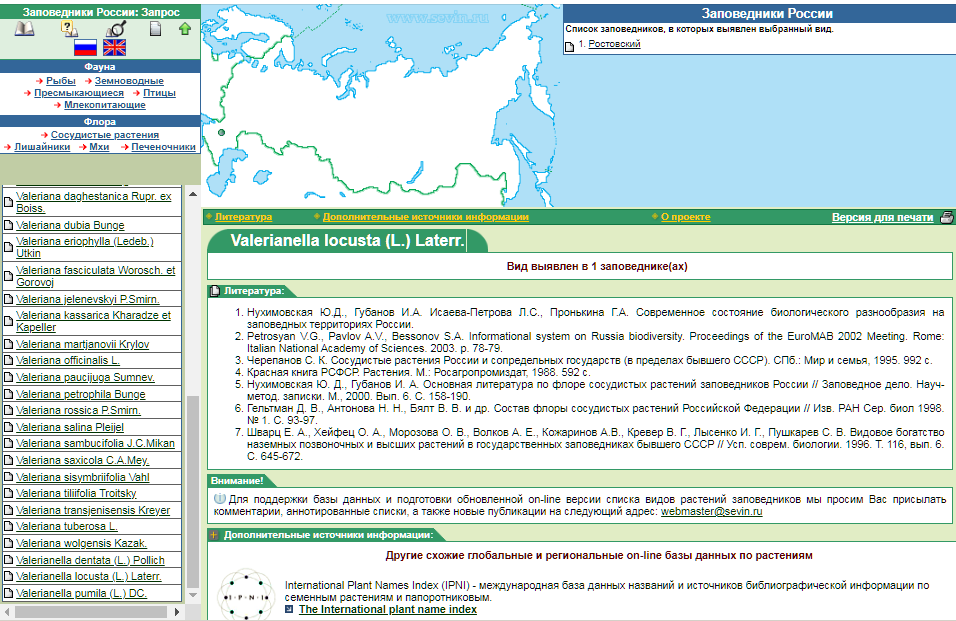Open the Ростовский reserve link

tap(614, 44)
